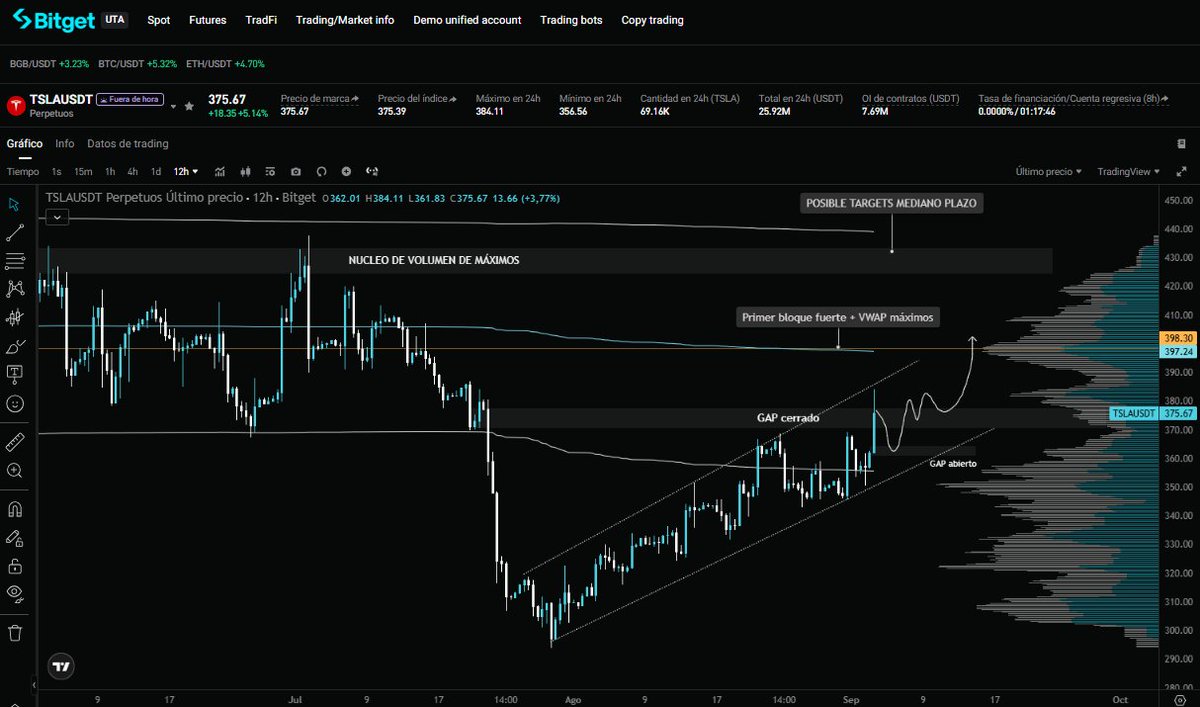The image size is (1200, 707).
Task: Open the emoji icons tool
Action: tap(15, 404)
